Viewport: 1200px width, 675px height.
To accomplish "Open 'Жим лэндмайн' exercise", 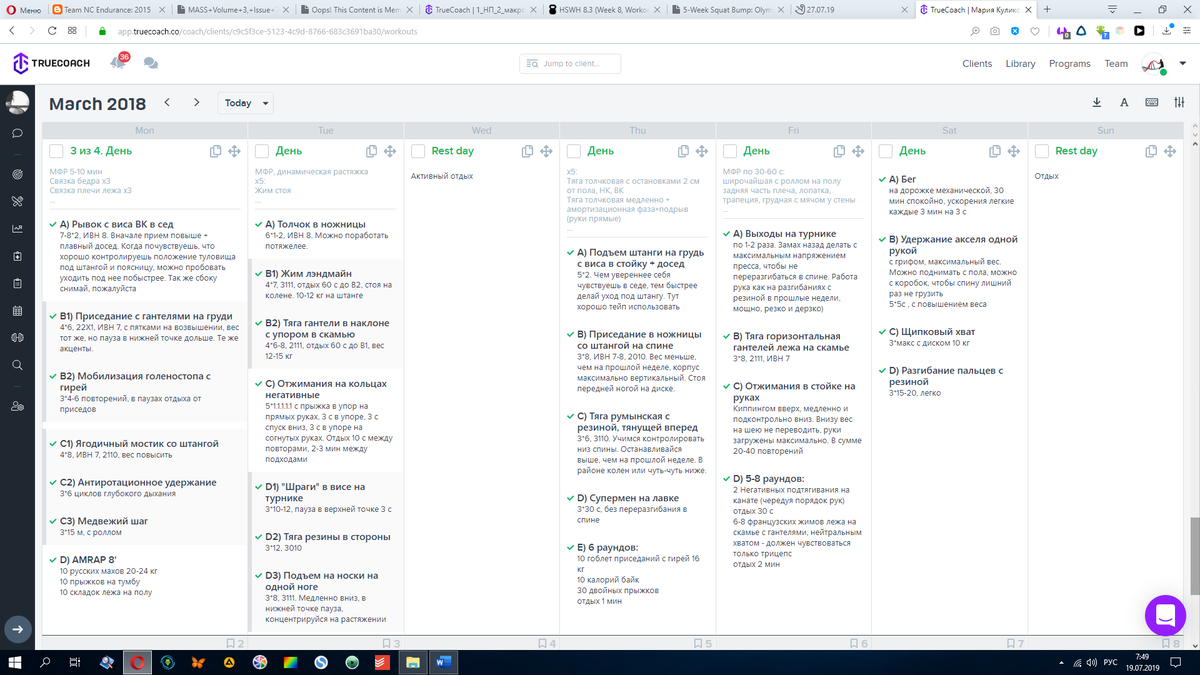I will click(x=309, y=273).
